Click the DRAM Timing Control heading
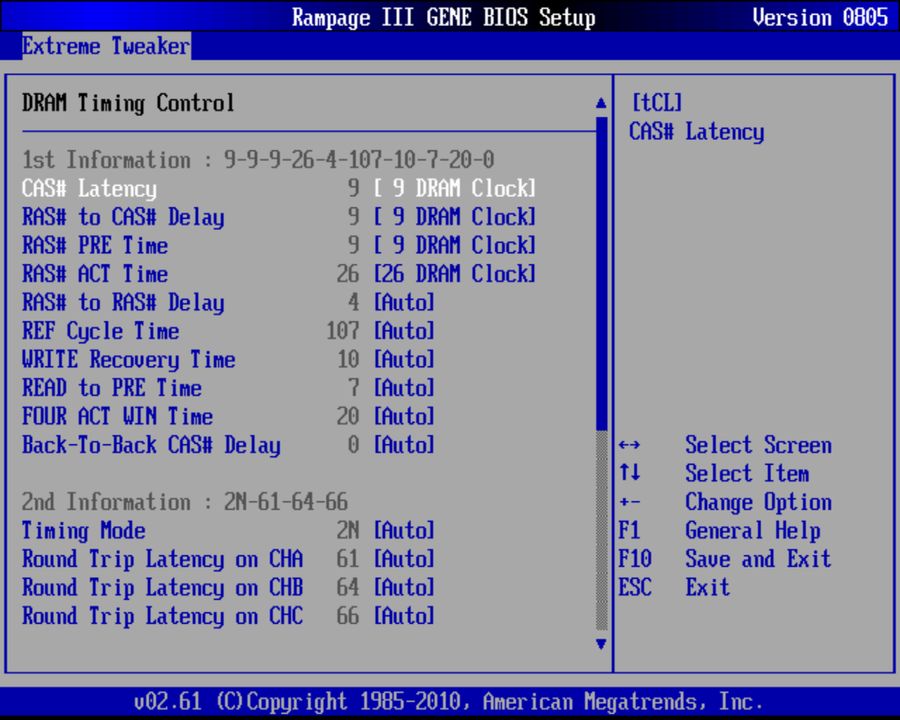 (x=128, y=103)
